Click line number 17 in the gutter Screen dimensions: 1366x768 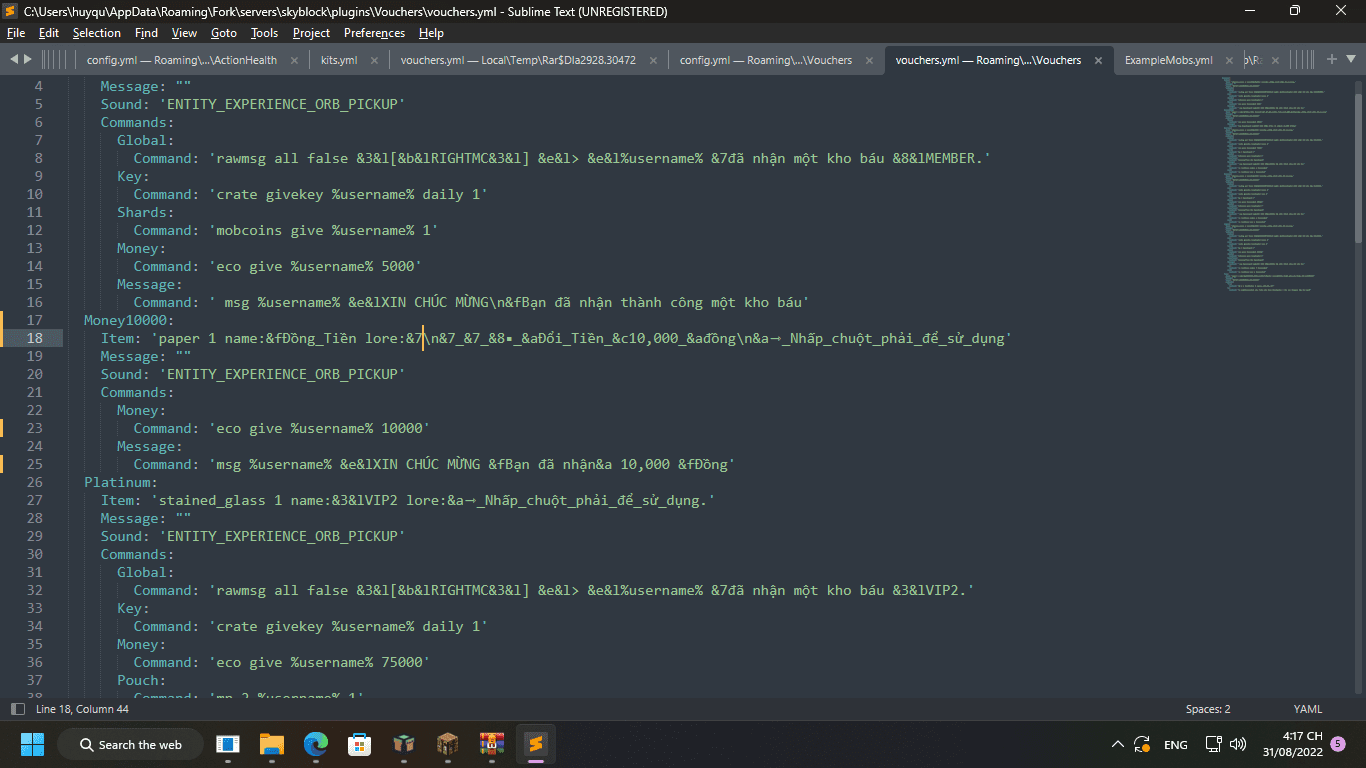click(34, 320)
